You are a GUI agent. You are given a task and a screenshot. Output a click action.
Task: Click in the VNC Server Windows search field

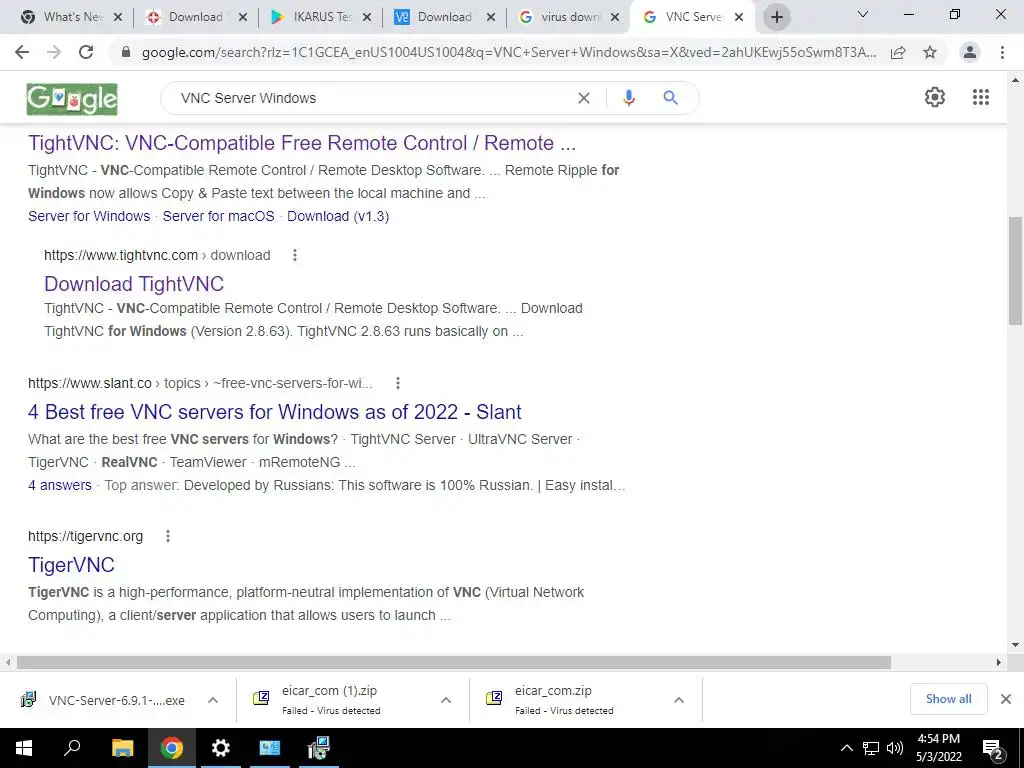pos(372,98)
